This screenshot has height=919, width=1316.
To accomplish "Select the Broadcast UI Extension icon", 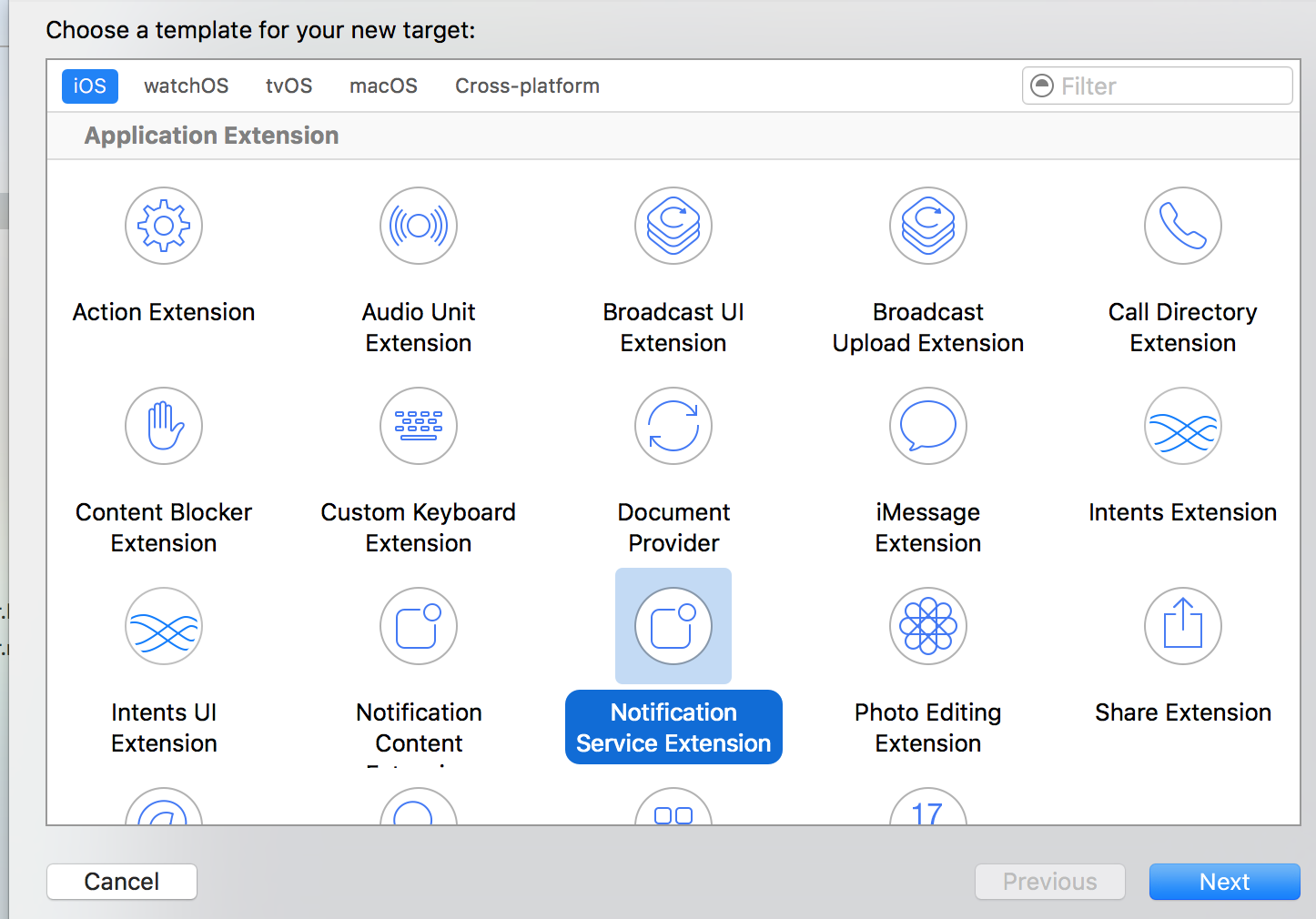I will (673, 226).
